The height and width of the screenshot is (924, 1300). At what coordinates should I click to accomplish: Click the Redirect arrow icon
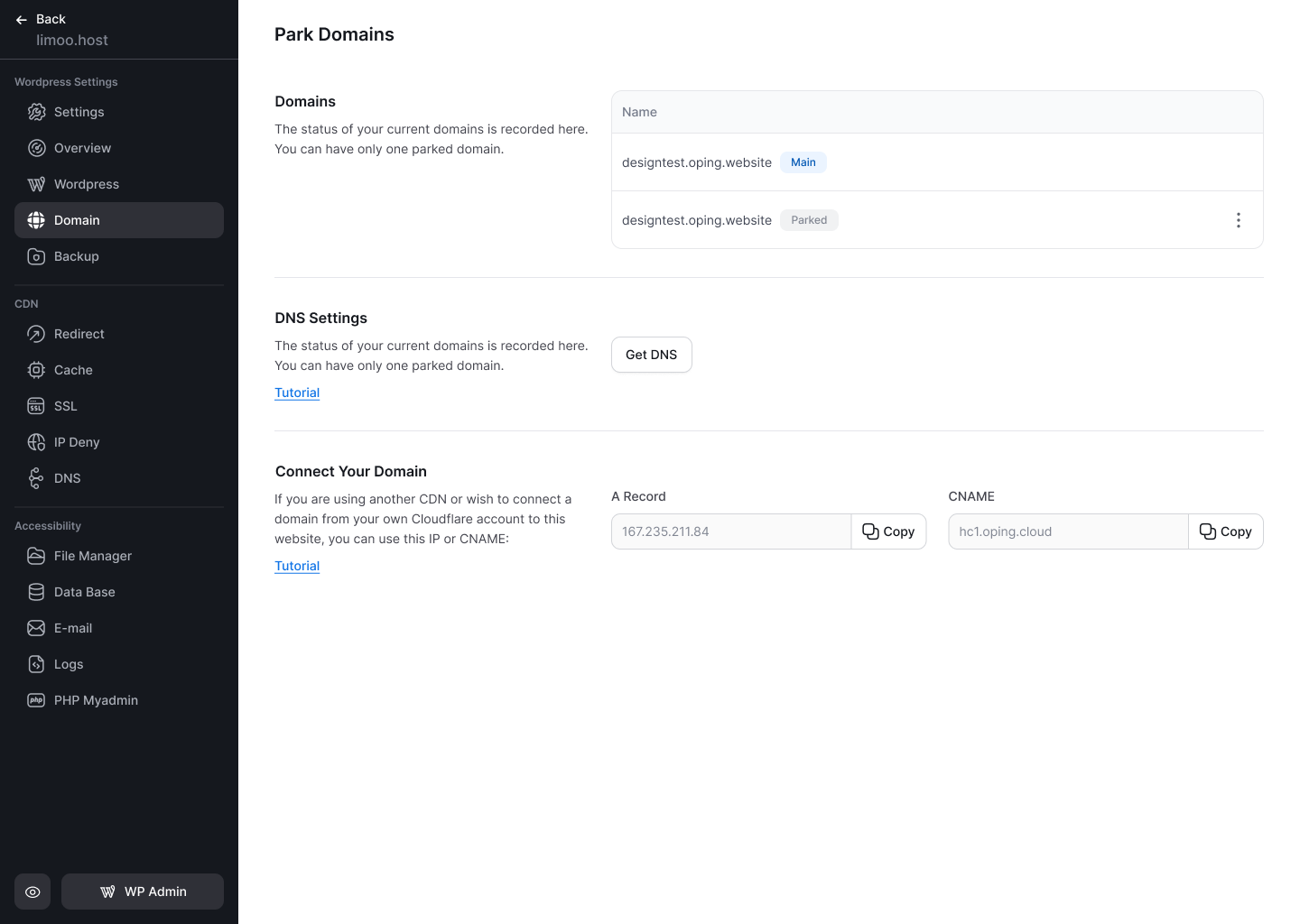pos(36,334)
